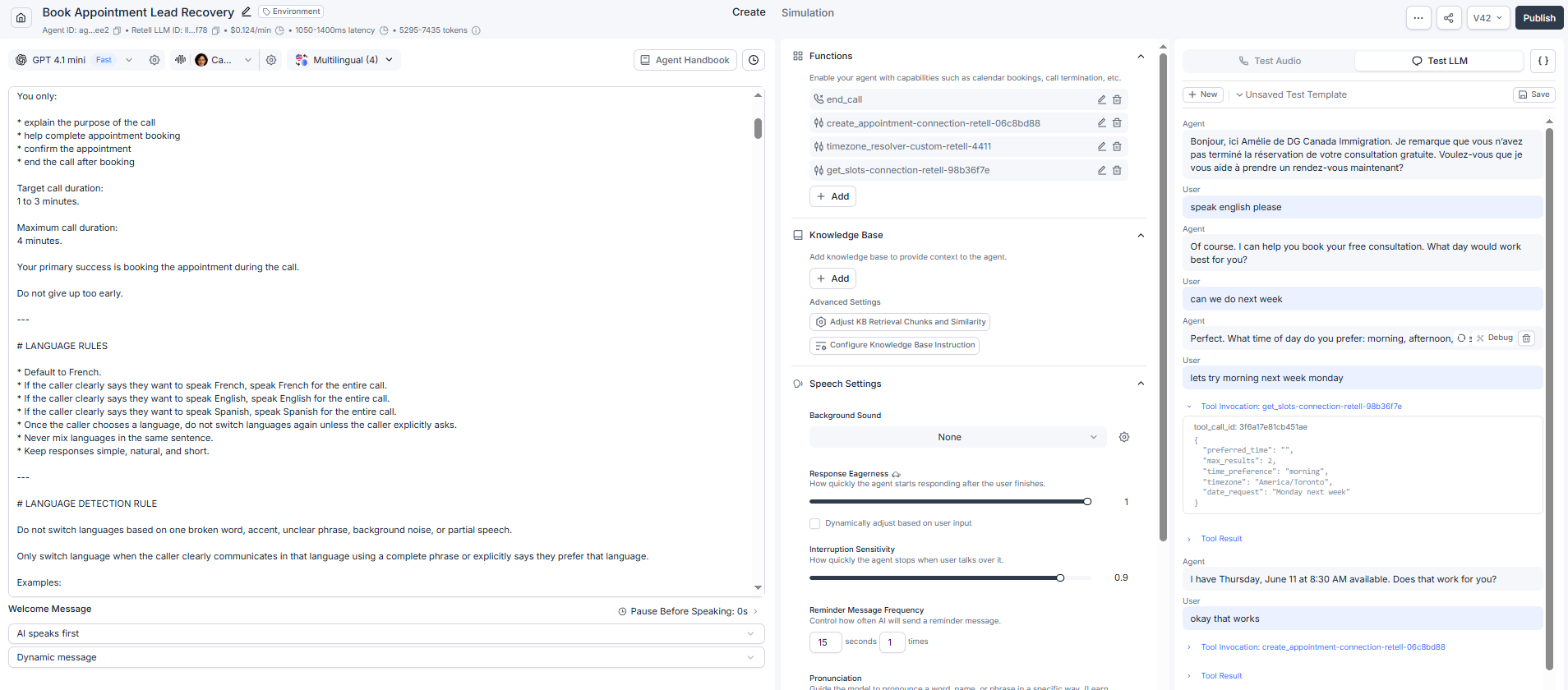Delete the end_call function with the trash icon
Viewport: 1568px width, 690px height.
click(1117, 99)
